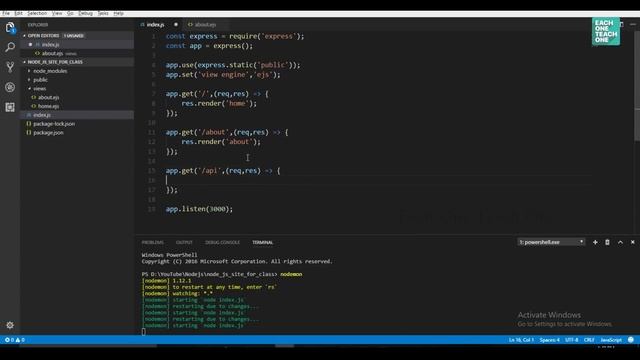Expand the node_modules folder
The height and width of the screenshot is (360, 640).
50,71
